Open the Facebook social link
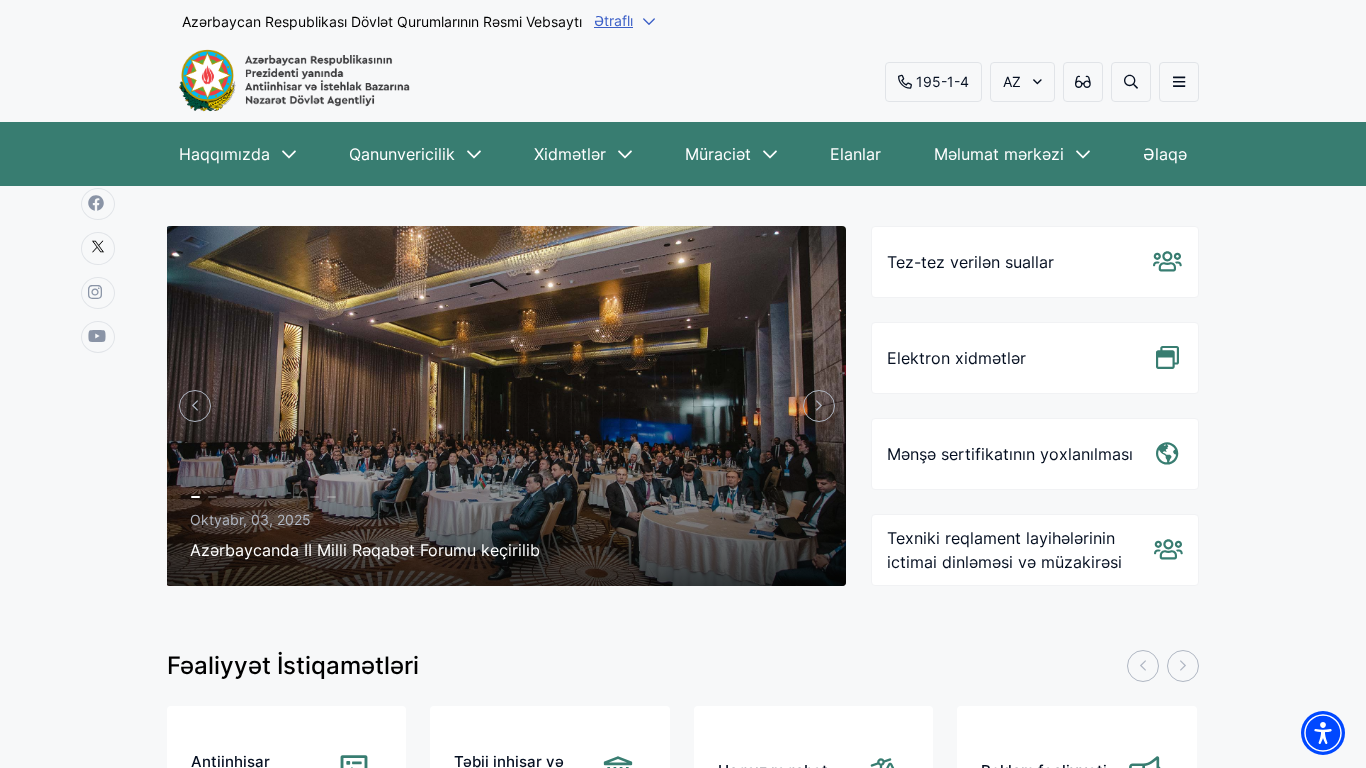1366x768 pixels. coord(97,203)
